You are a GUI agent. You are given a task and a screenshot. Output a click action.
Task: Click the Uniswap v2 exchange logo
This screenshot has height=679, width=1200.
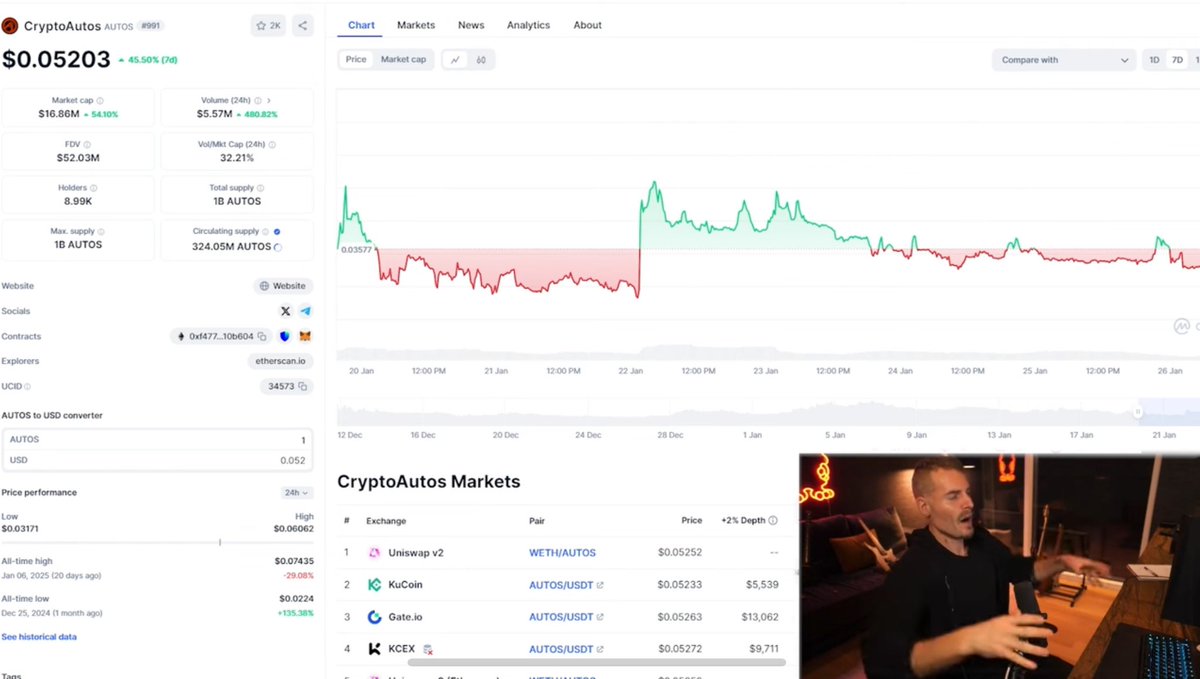click(x=375, y=552)
